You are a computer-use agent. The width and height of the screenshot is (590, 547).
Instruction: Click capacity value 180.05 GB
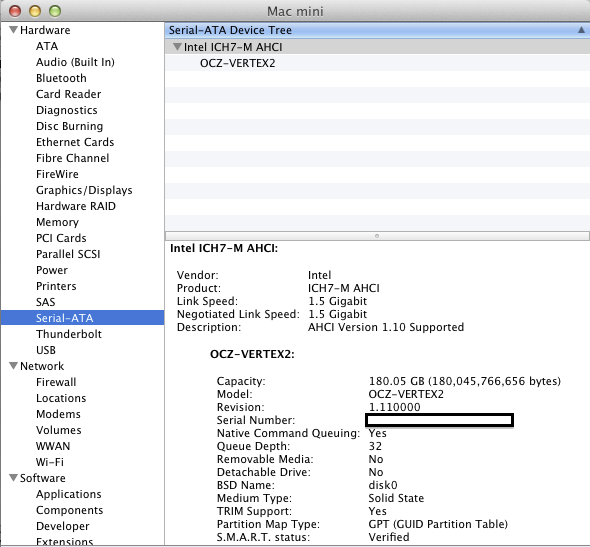(x=465, y=381)
